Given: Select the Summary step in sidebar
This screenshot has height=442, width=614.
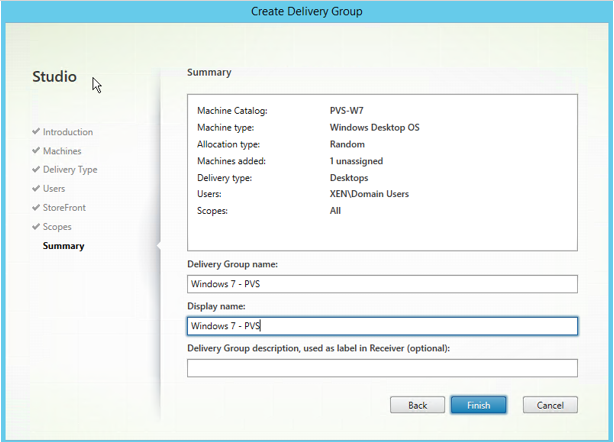Looking at the screenshot, I should point(64,246).
